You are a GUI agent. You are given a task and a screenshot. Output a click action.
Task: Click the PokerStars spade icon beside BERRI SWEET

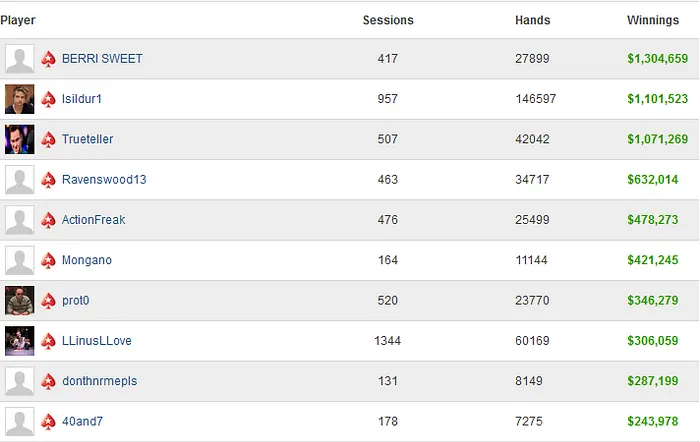(49, 59)
